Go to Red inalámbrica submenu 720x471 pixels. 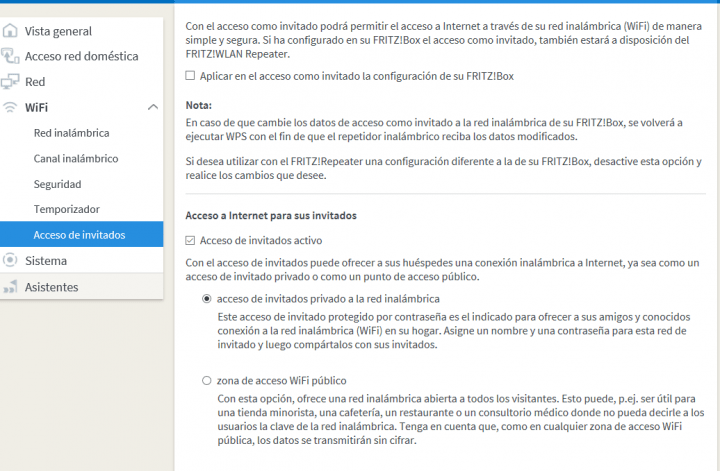pyautogui.click(x=71, y=133)
